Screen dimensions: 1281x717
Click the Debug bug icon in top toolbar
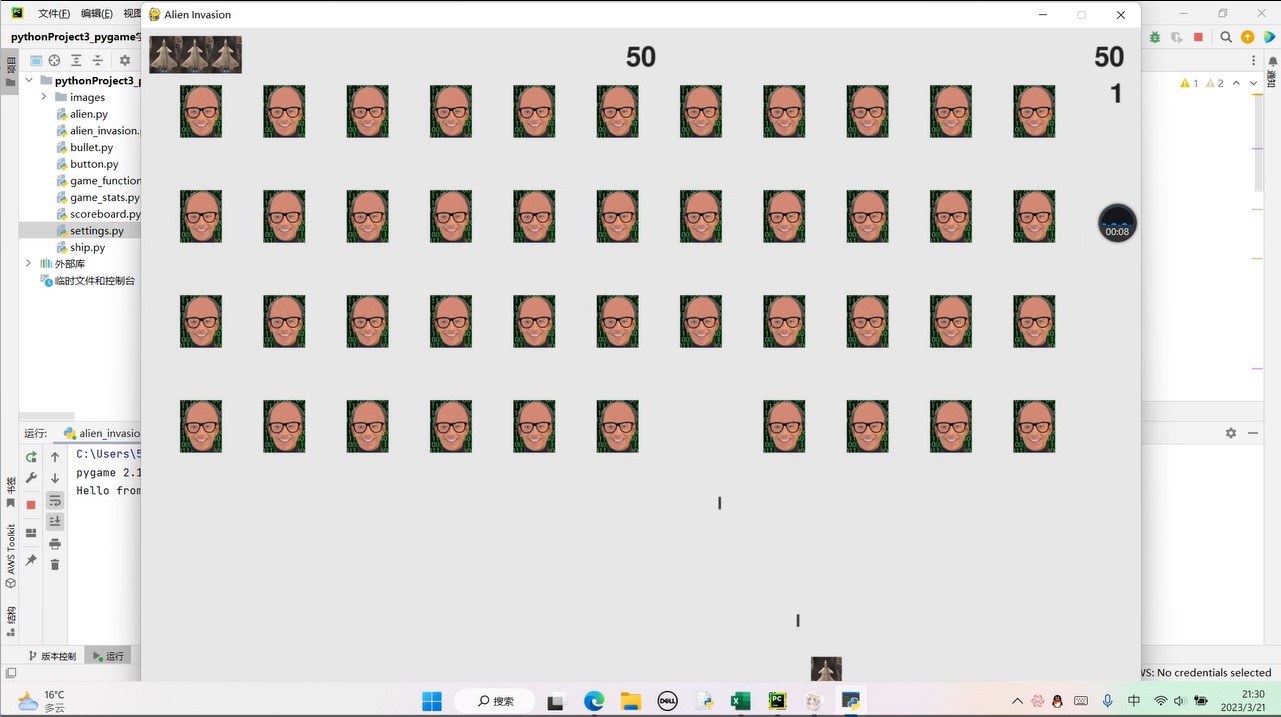coord(1155,37)
